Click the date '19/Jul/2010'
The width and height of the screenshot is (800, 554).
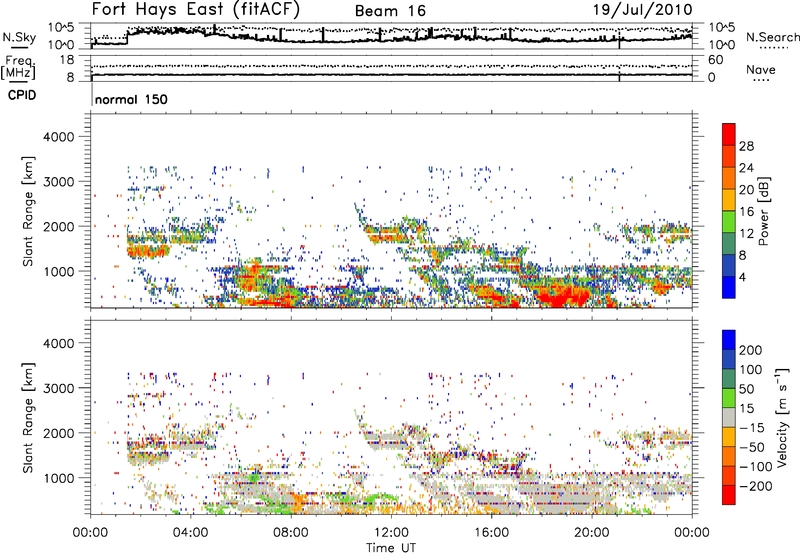pos(642,10)
